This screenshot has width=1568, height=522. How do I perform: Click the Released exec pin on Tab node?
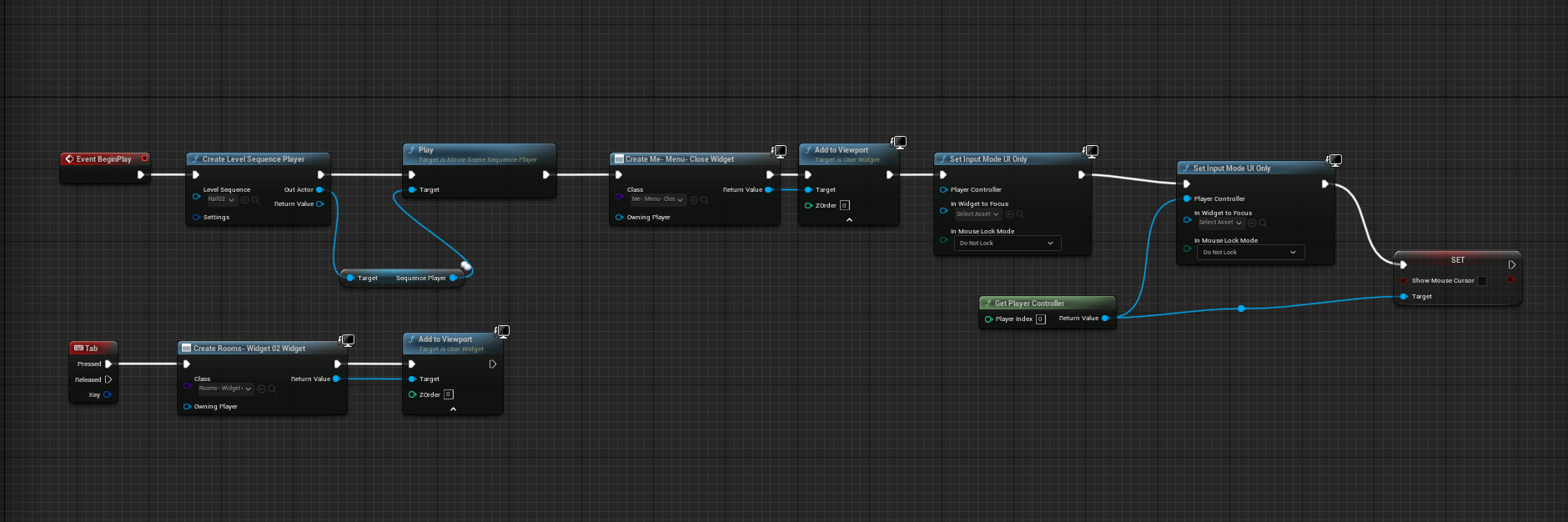pos(108,379)
